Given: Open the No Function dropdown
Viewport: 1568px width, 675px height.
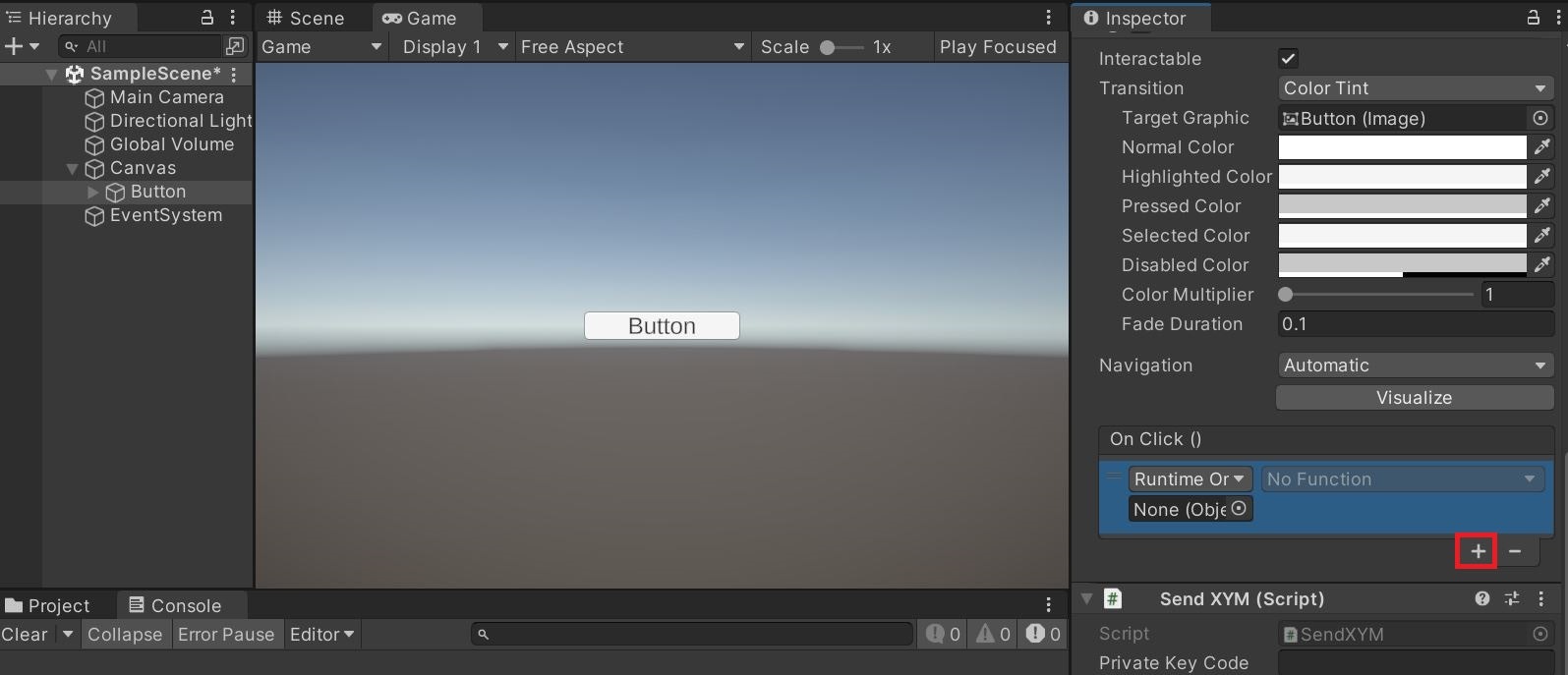Looking at the screenshot, I should tap(1402, 479).
